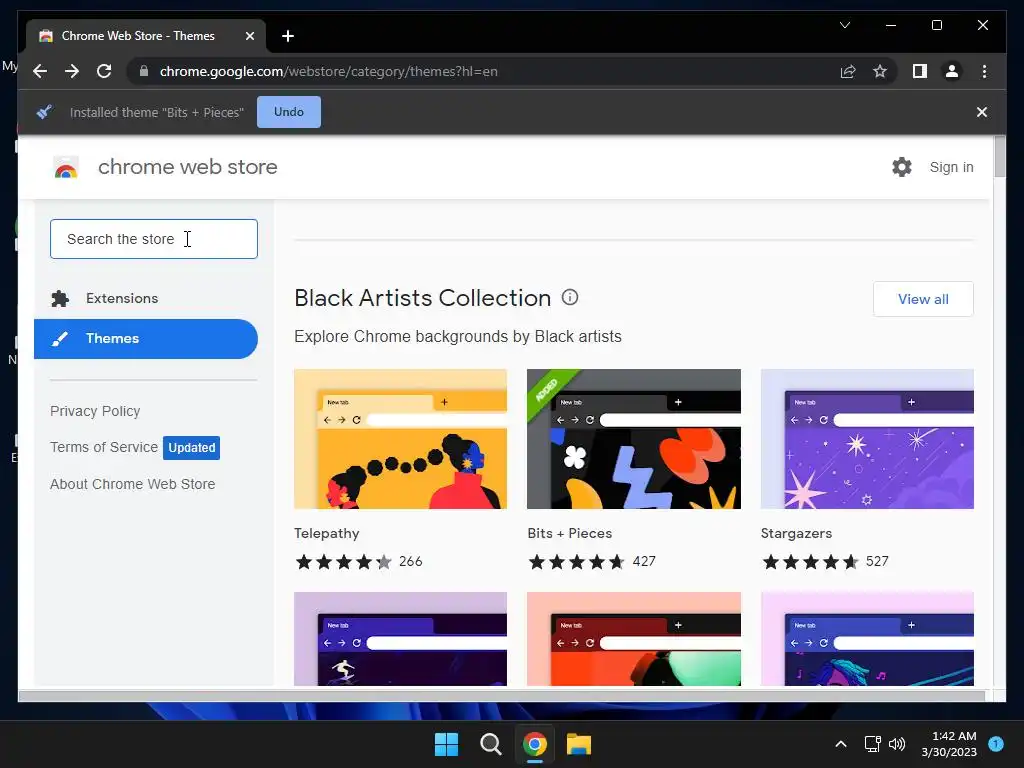This screenshot has height=768, width=1024.
Task: Open the tab search chevron in title bar
Action: click(x=844, y=25)
